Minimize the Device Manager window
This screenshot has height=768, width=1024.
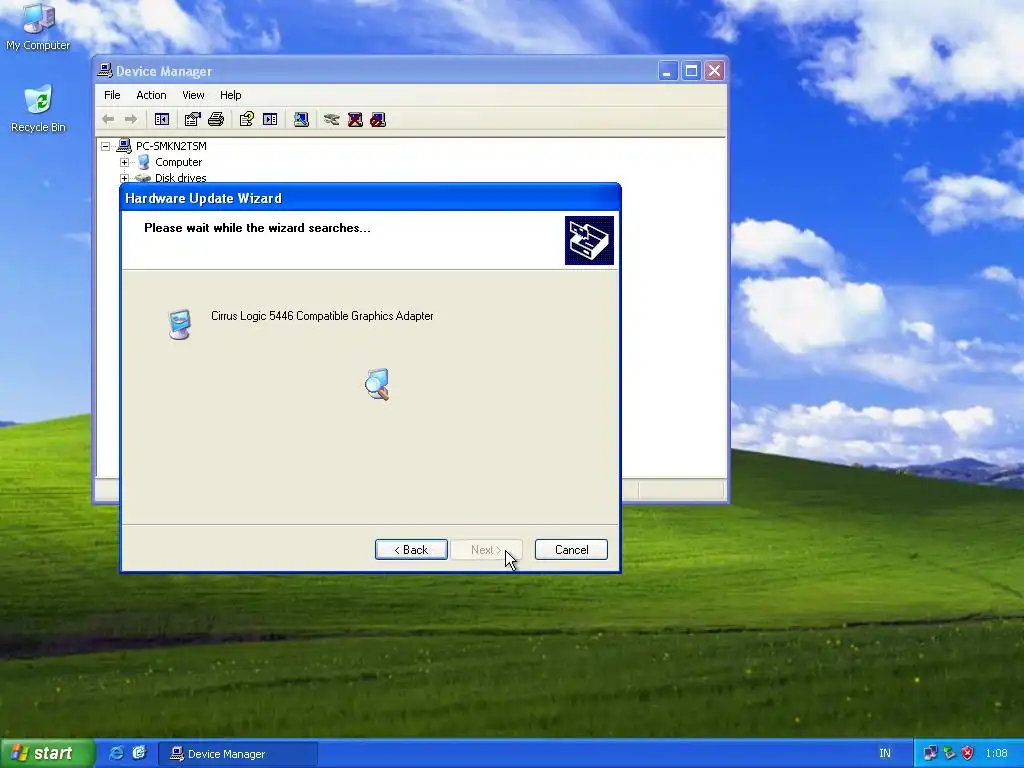[667, 71]
